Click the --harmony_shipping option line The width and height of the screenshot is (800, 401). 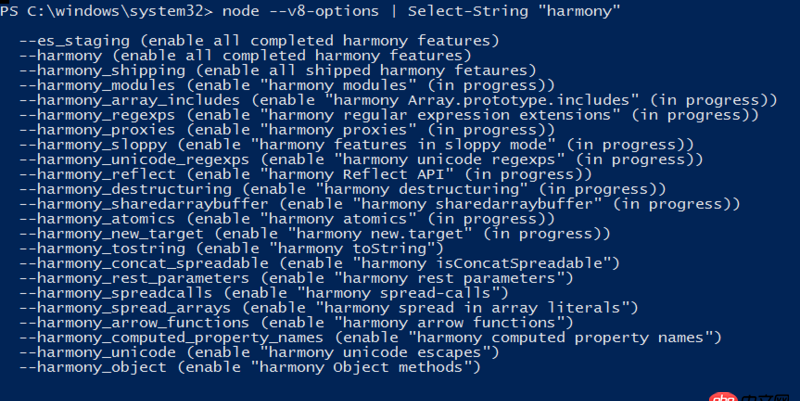point(278,70)
